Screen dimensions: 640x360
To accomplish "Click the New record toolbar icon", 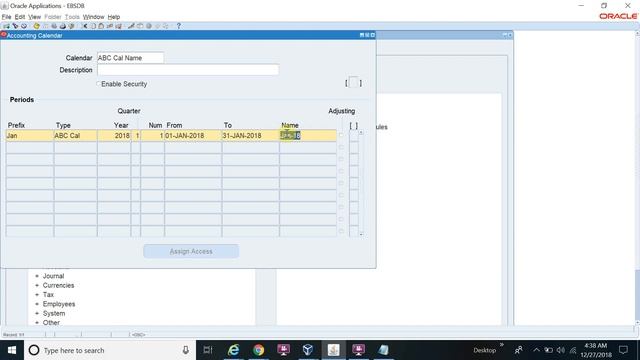I will tap(6, 26).
